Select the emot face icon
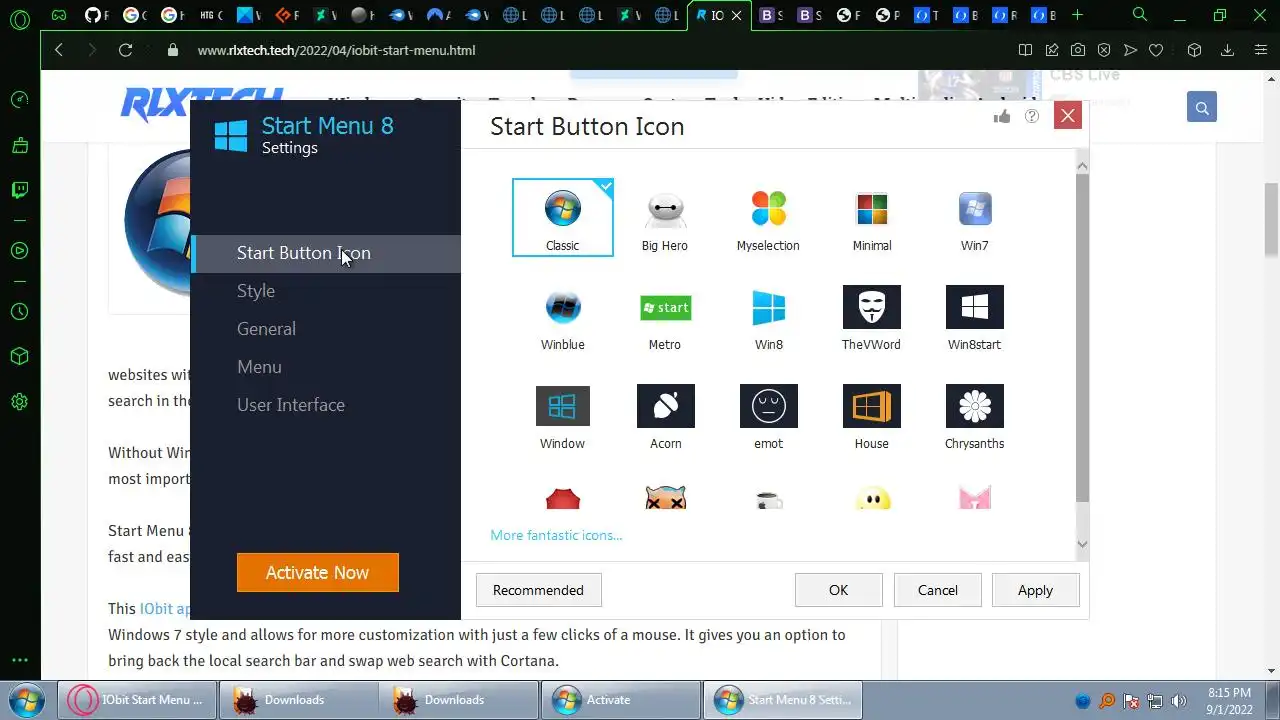Image resolution: width=1280 pixels, height=720 pixels. tap(769, 416)
